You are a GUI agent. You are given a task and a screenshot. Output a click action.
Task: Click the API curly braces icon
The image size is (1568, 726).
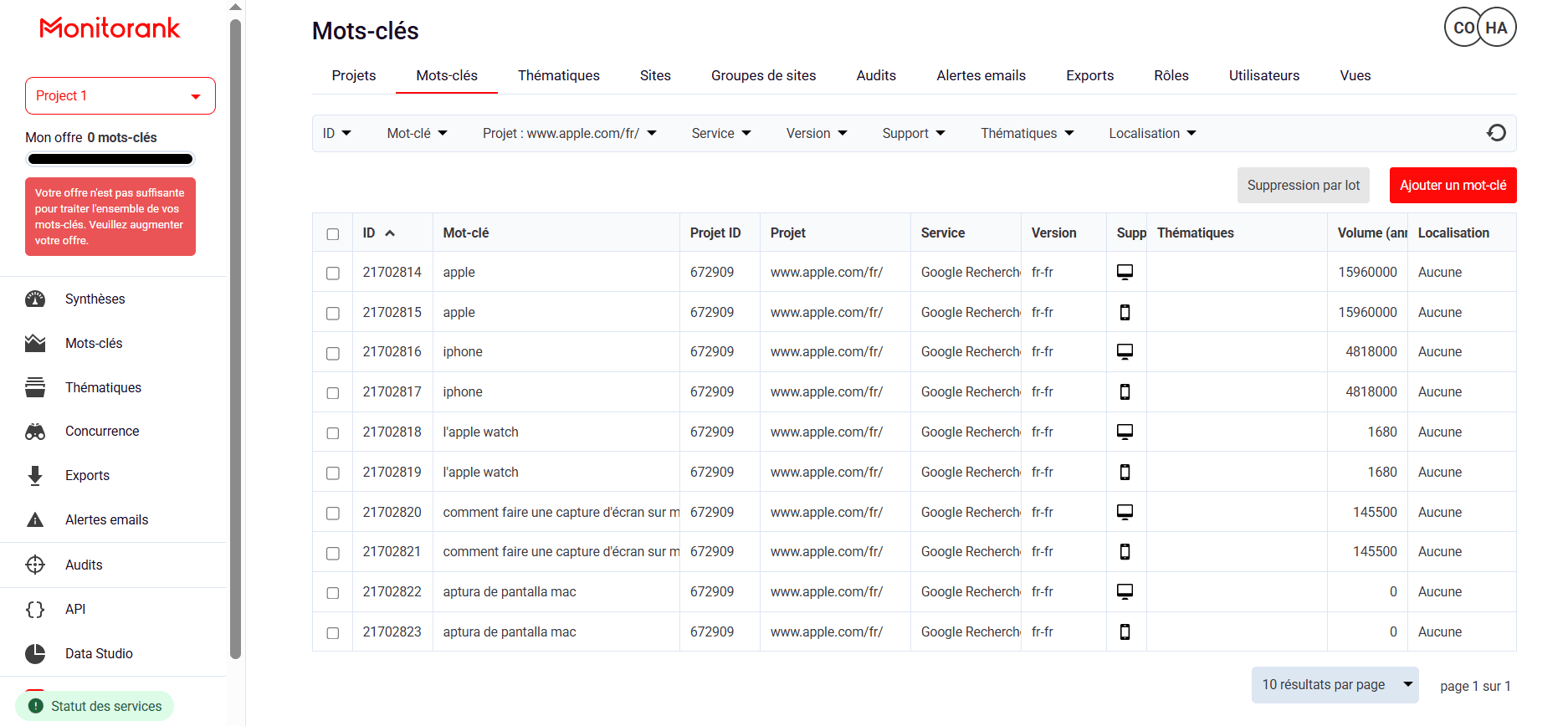[35, 610]
